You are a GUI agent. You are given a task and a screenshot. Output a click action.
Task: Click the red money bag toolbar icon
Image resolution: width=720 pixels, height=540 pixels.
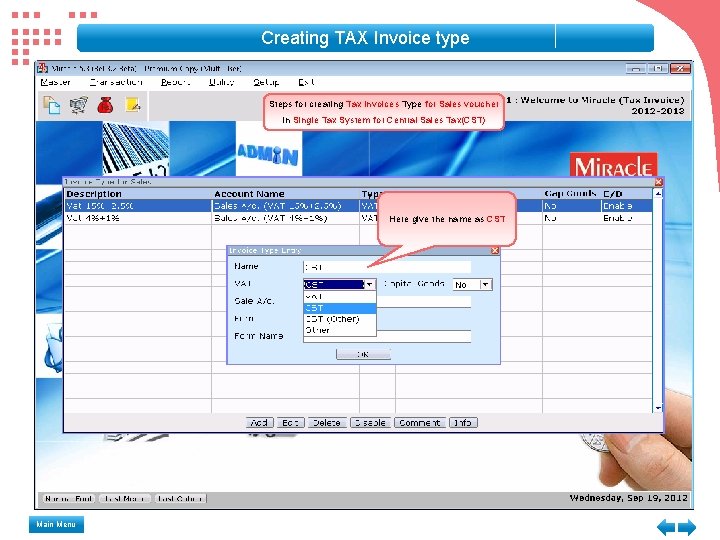coord(105,105)
